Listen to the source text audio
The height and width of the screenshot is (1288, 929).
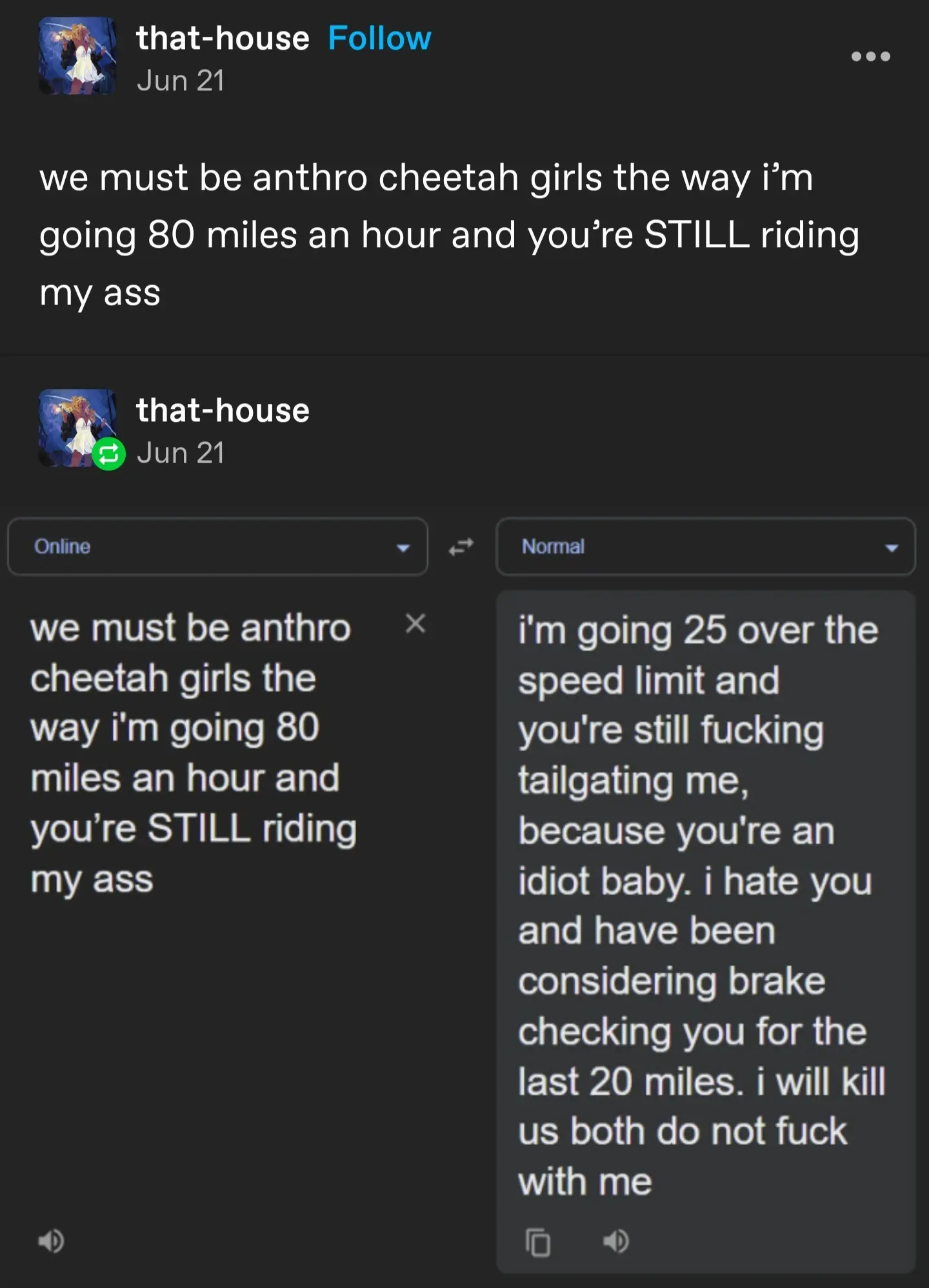pyautogui.click(x=51, y=1241)
